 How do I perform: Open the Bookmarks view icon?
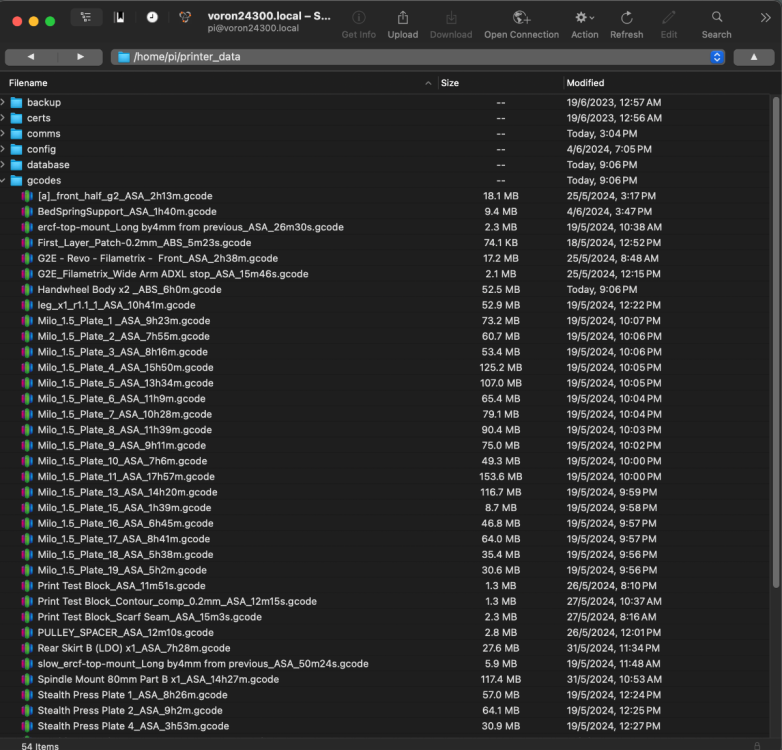point(120,17)
